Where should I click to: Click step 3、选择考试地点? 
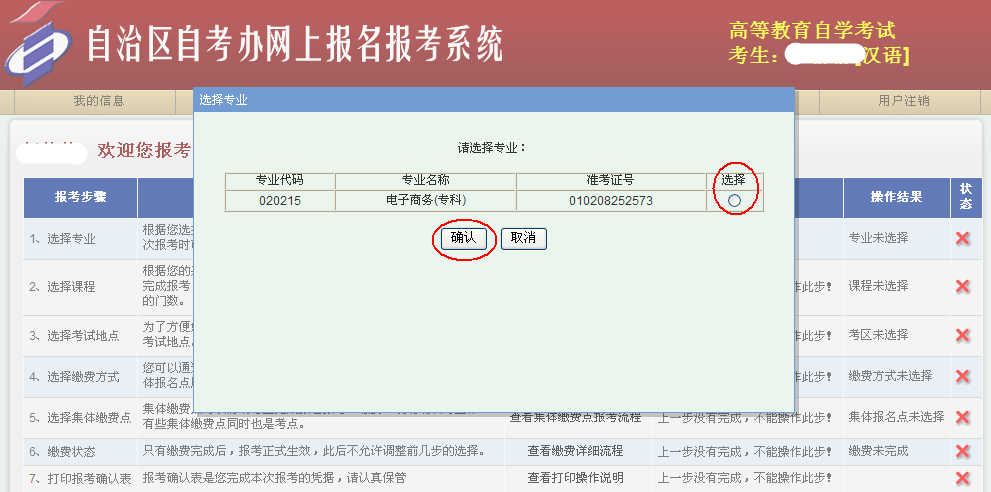pyautogui.click(x=74, y=336)
